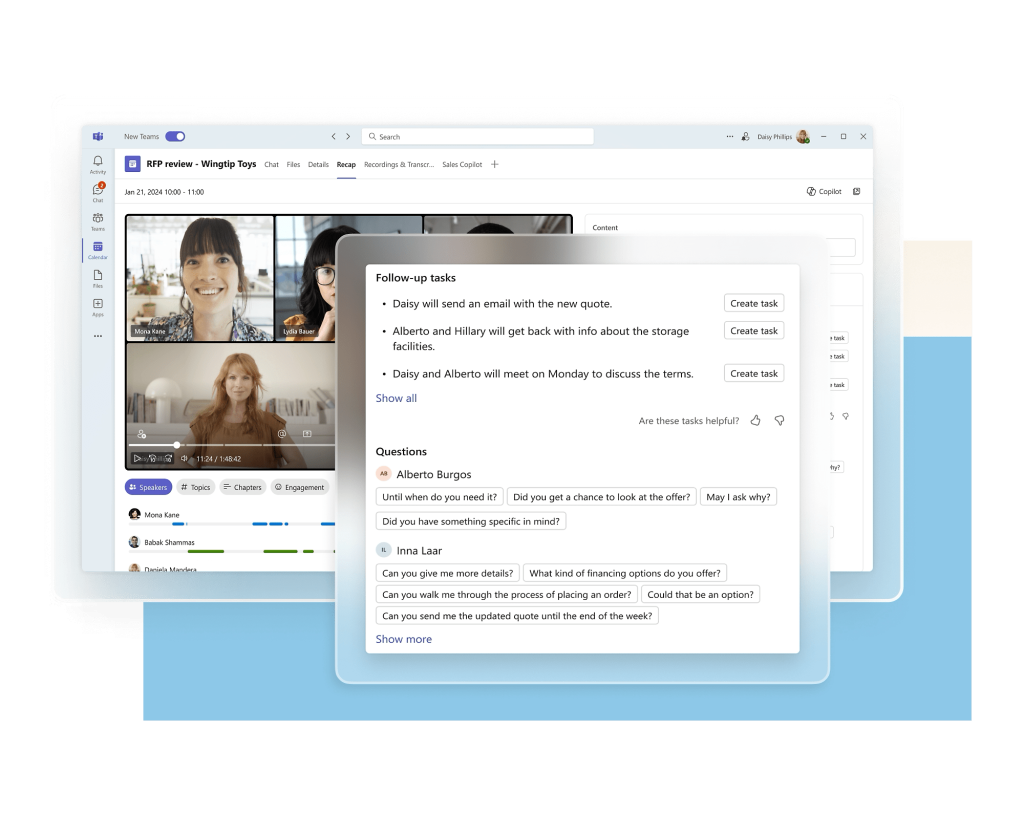1024x814 pixels.
Task: Select the Engagement filter pill
Action: 299,487
